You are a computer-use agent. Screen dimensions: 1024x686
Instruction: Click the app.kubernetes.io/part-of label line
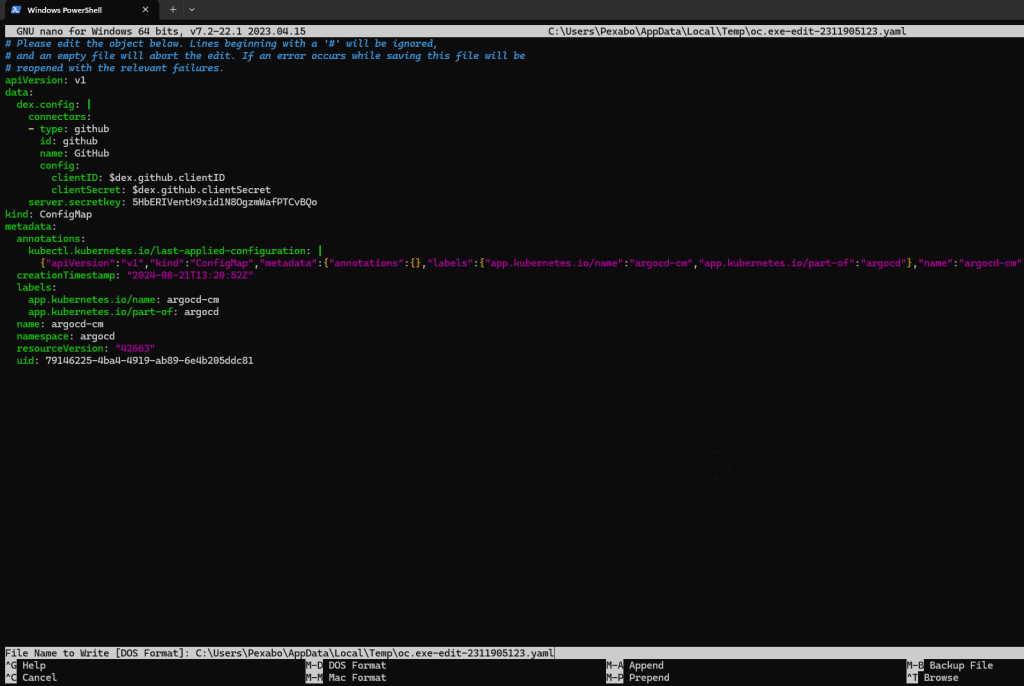click(123, 312)
